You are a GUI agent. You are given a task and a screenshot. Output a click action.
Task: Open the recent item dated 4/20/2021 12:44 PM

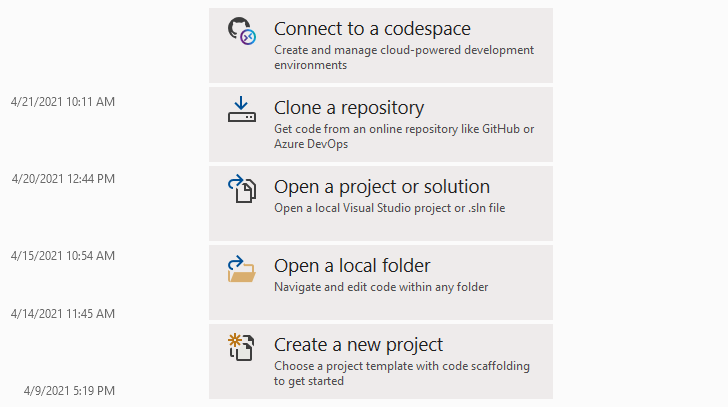63,179
